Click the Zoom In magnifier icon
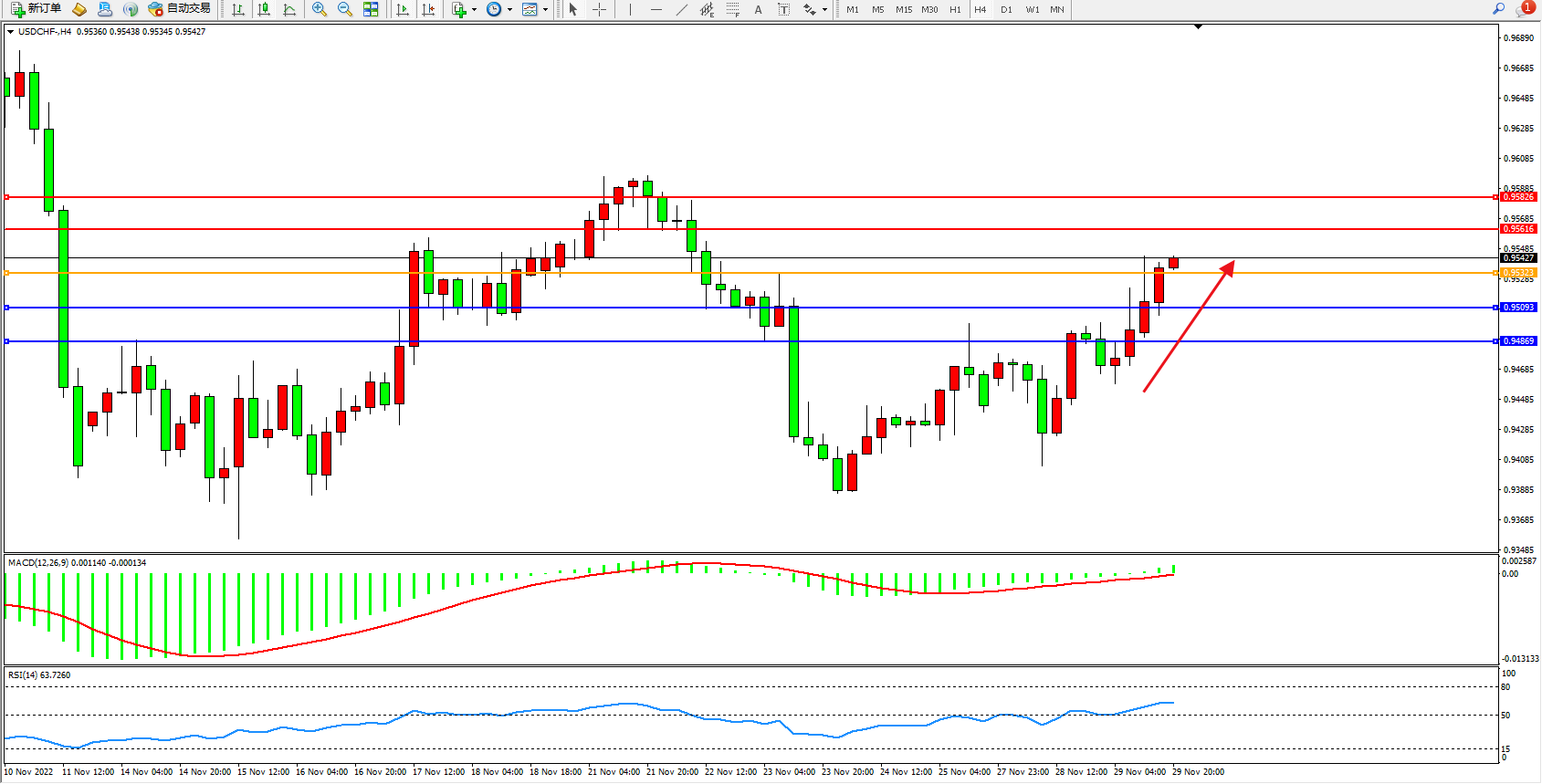The height and width of the screenshot is (784, 1542). 319,9
